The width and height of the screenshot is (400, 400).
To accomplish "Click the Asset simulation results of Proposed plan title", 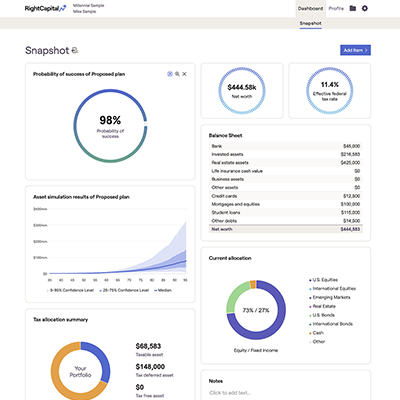I will [x=81, y=197].
